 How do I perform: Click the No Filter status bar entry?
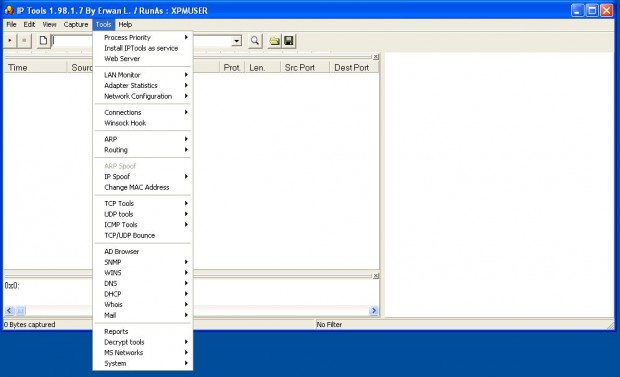(x=329, y=324)
